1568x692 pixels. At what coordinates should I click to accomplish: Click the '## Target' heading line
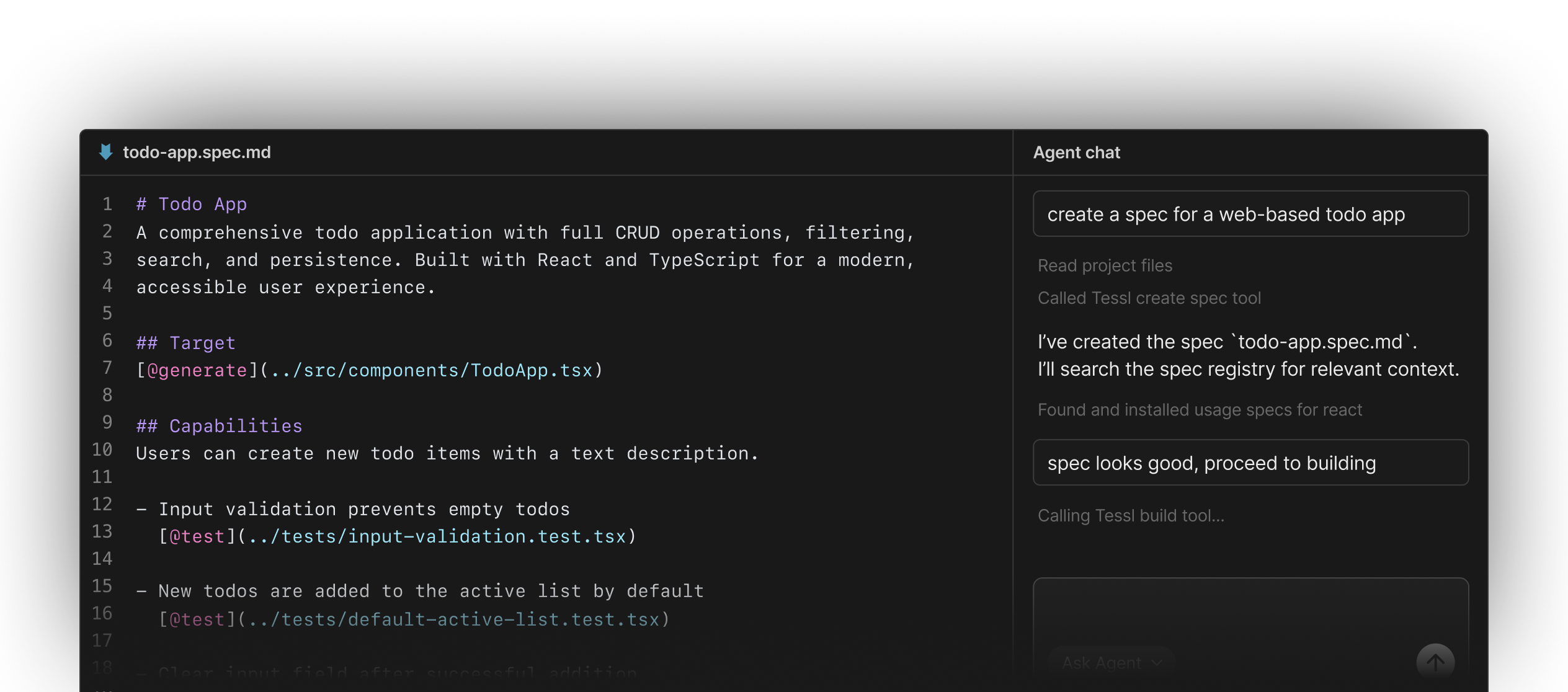point(186,343)
